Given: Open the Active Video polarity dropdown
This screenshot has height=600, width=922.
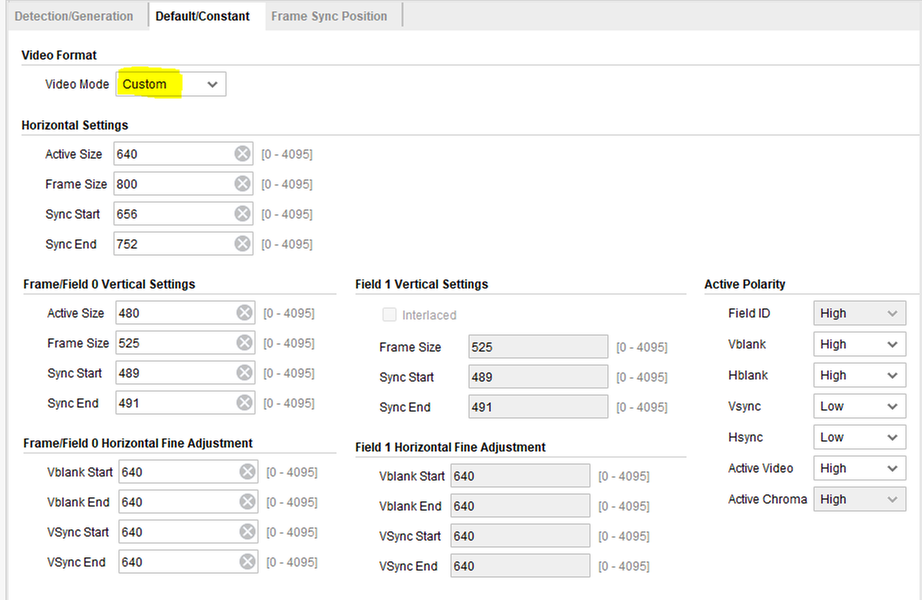Looking at the screenshot, I should (x=859, y=468).
